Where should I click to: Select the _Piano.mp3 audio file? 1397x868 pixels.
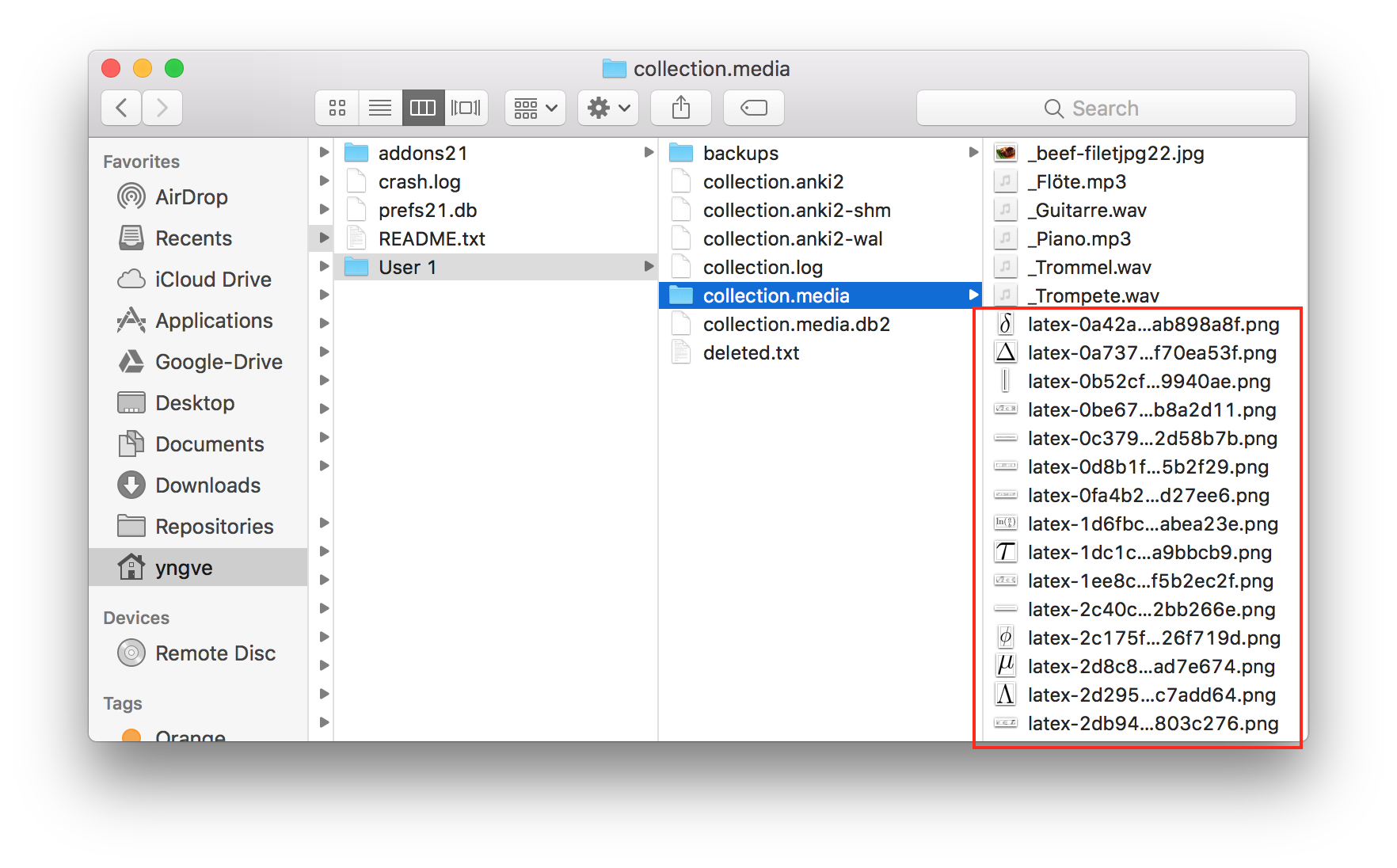[1145, 238]
